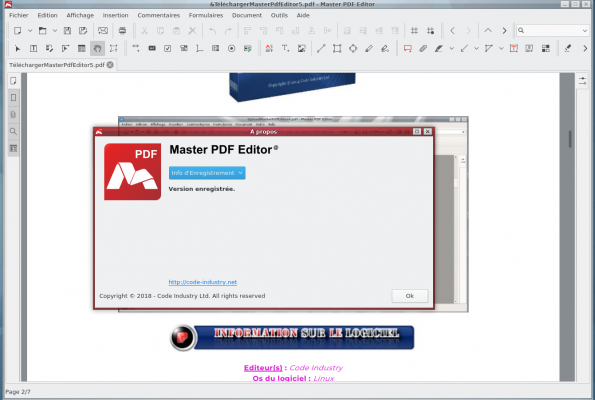
Task: Go to previous page with up chevron
Action: 488,31
